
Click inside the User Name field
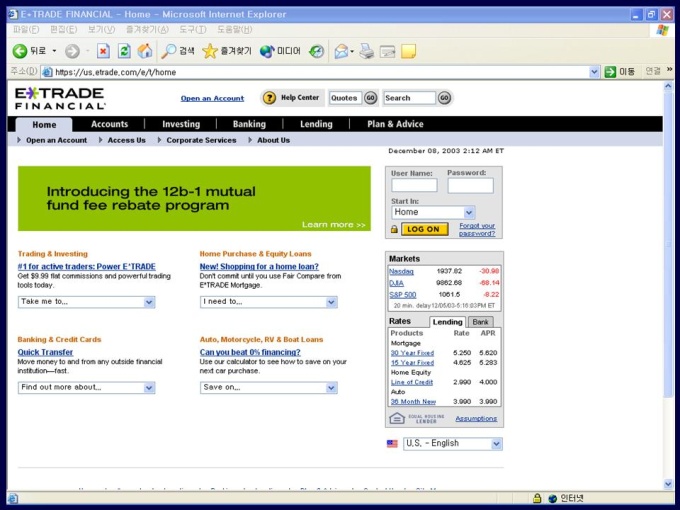(414, 185)
